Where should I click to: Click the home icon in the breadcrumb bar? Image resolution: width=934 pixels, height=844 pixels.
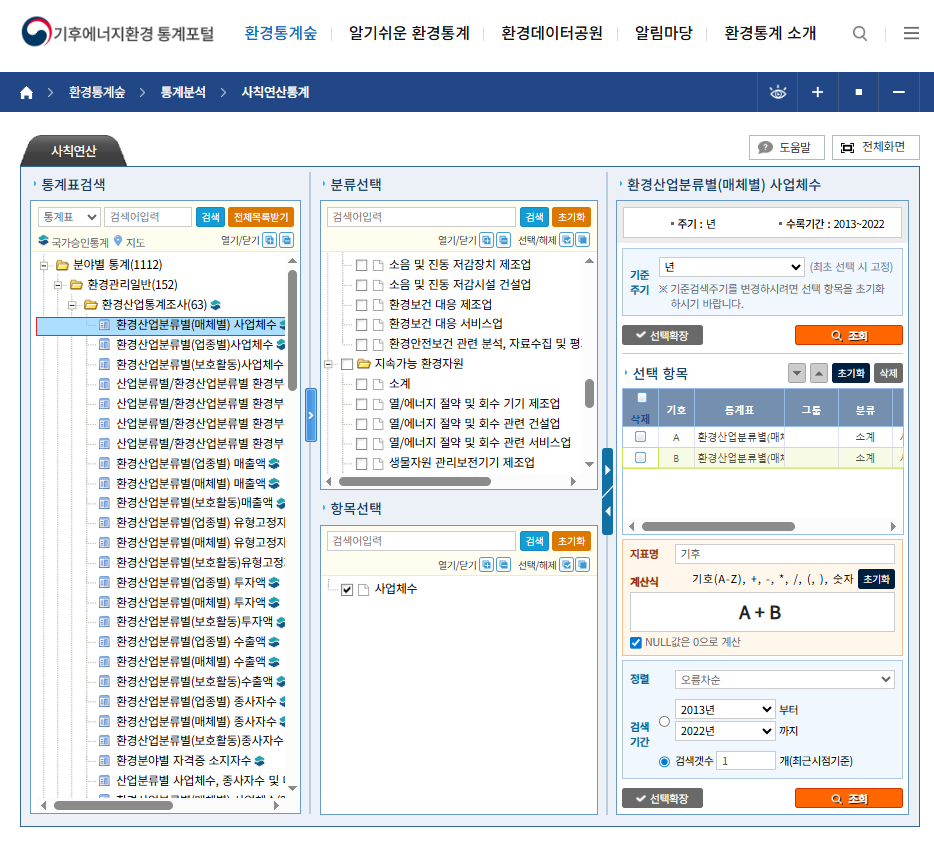pos(26,93)
